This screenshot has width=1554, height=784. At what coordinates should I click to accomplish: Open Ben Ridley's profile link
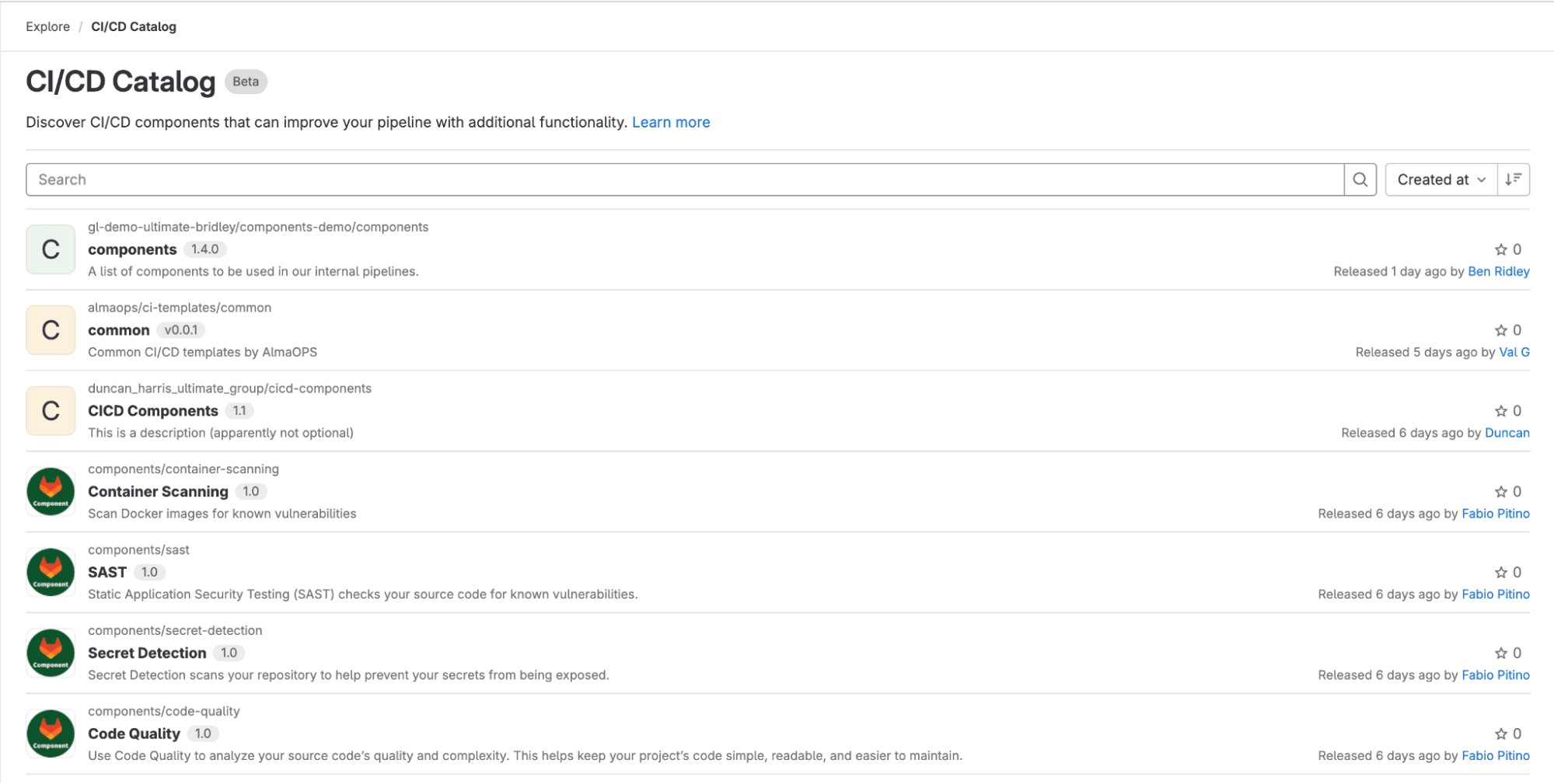pyautogui.click(x=1498, y=271)
